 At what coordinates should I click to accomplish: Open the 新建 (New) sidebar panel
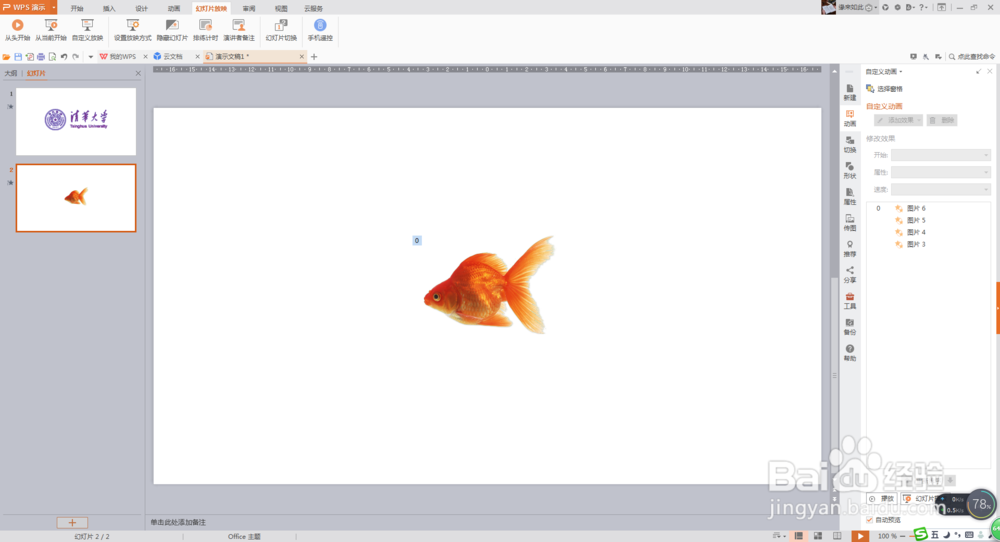tap(849, 92)
